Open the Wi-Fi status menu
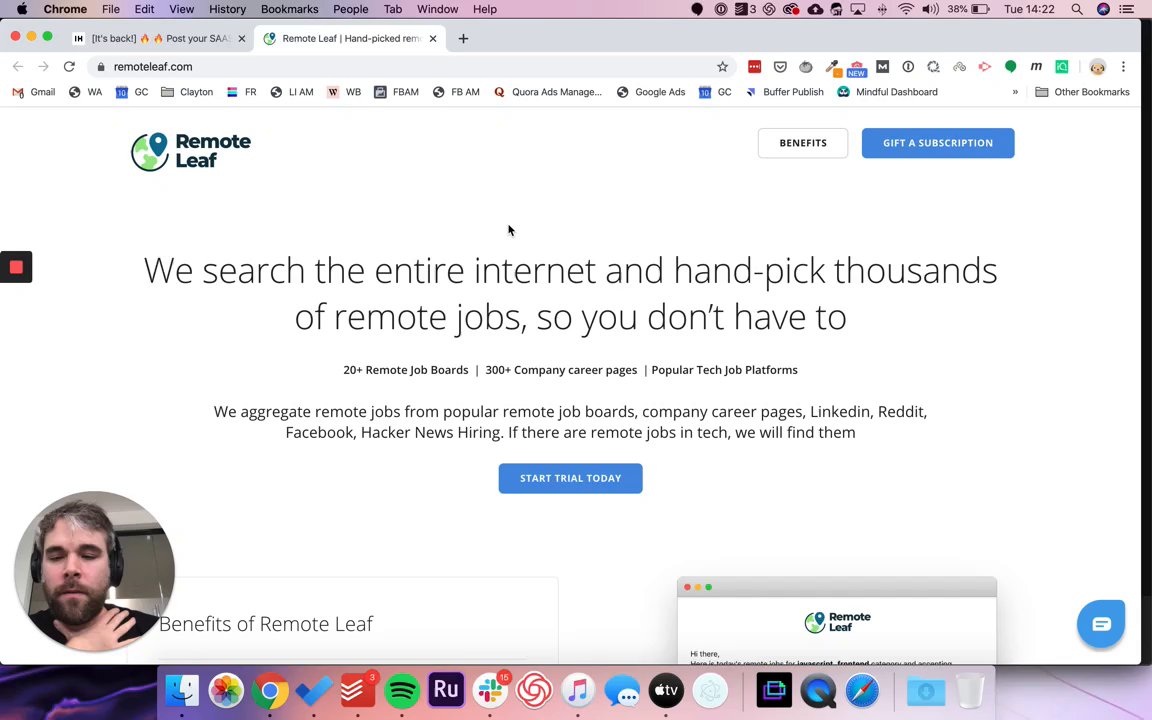The height and width of the screenshot is (720, 1152). (x=906, y=10)
